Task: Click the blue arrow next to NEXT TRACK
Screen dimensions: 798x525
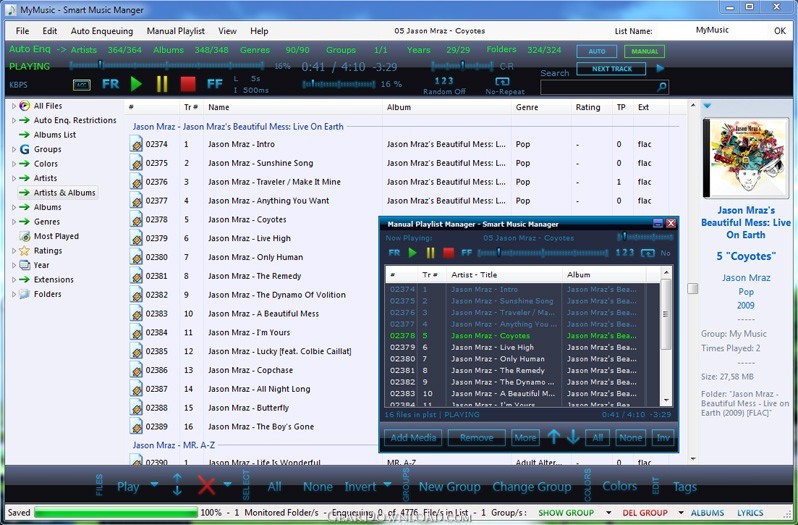Action: point(660,69)
